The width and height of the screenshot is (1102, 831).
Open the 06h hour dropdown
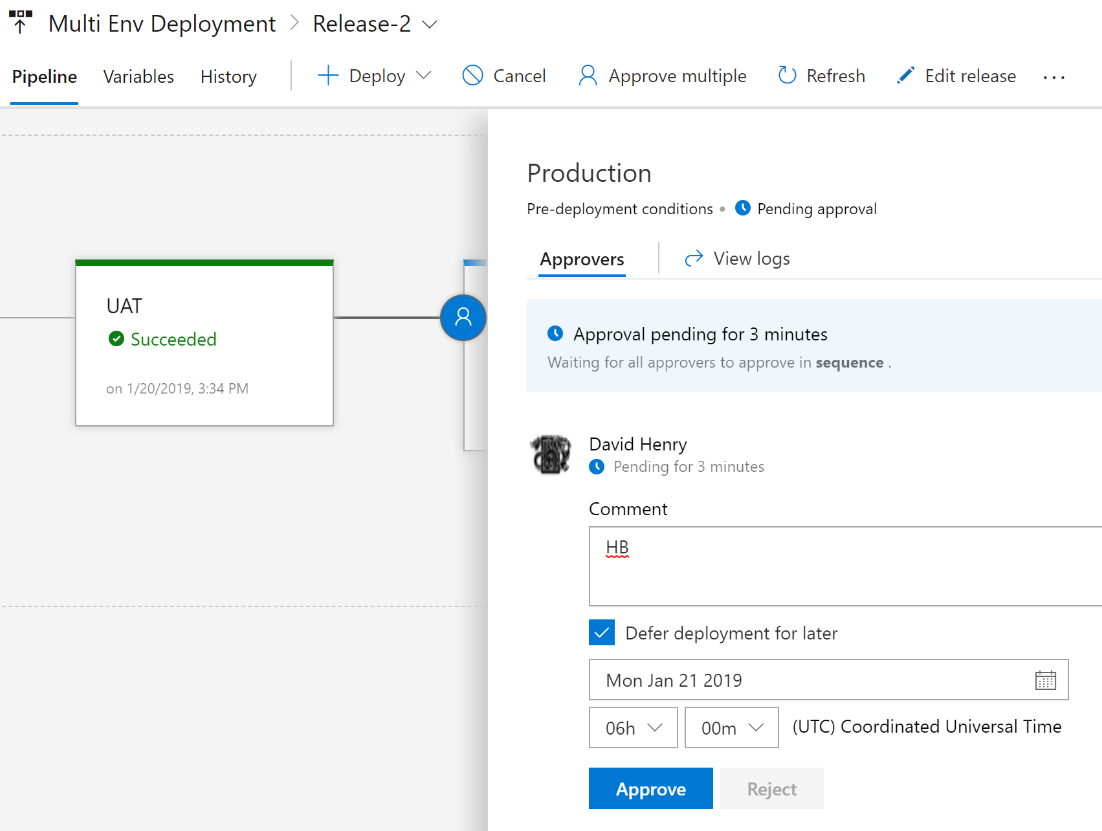tap(633, 728)
